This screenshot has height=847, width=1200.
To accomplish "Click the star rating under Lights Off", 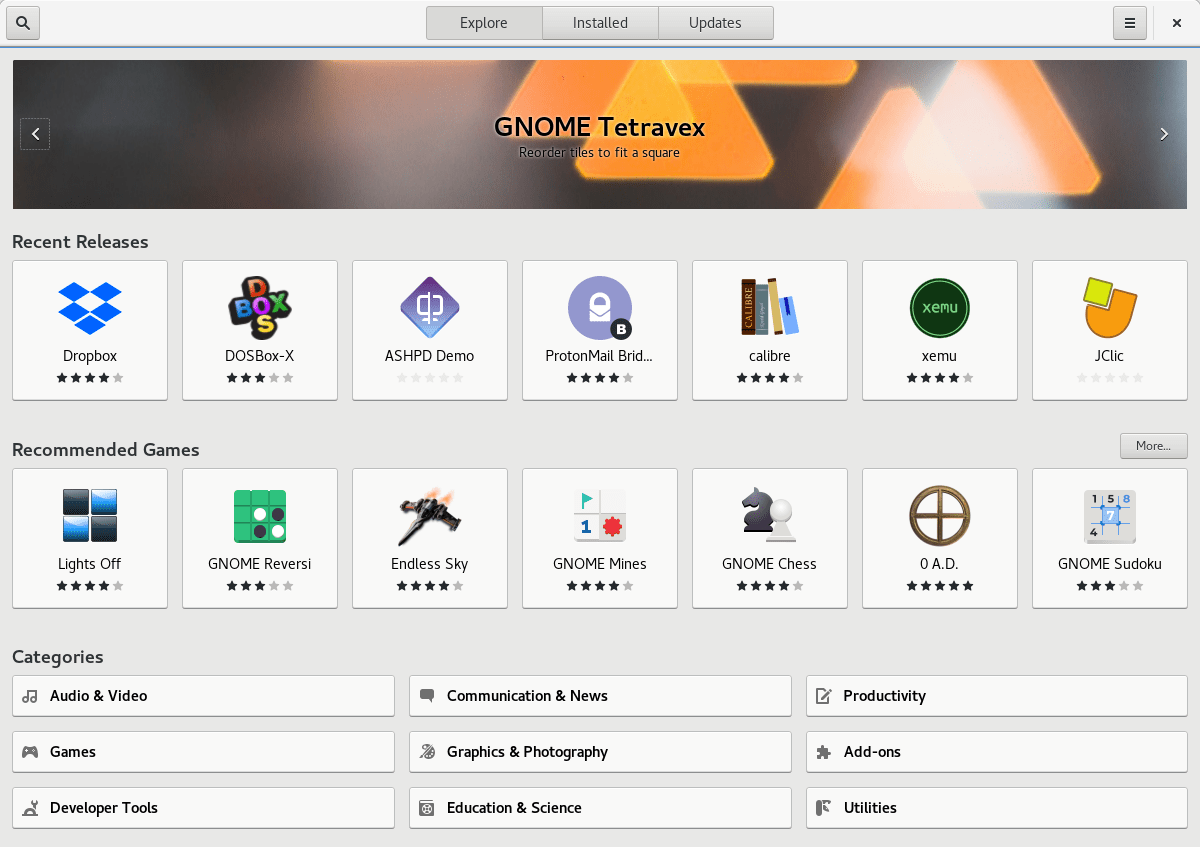I will [x=89, y=585].
